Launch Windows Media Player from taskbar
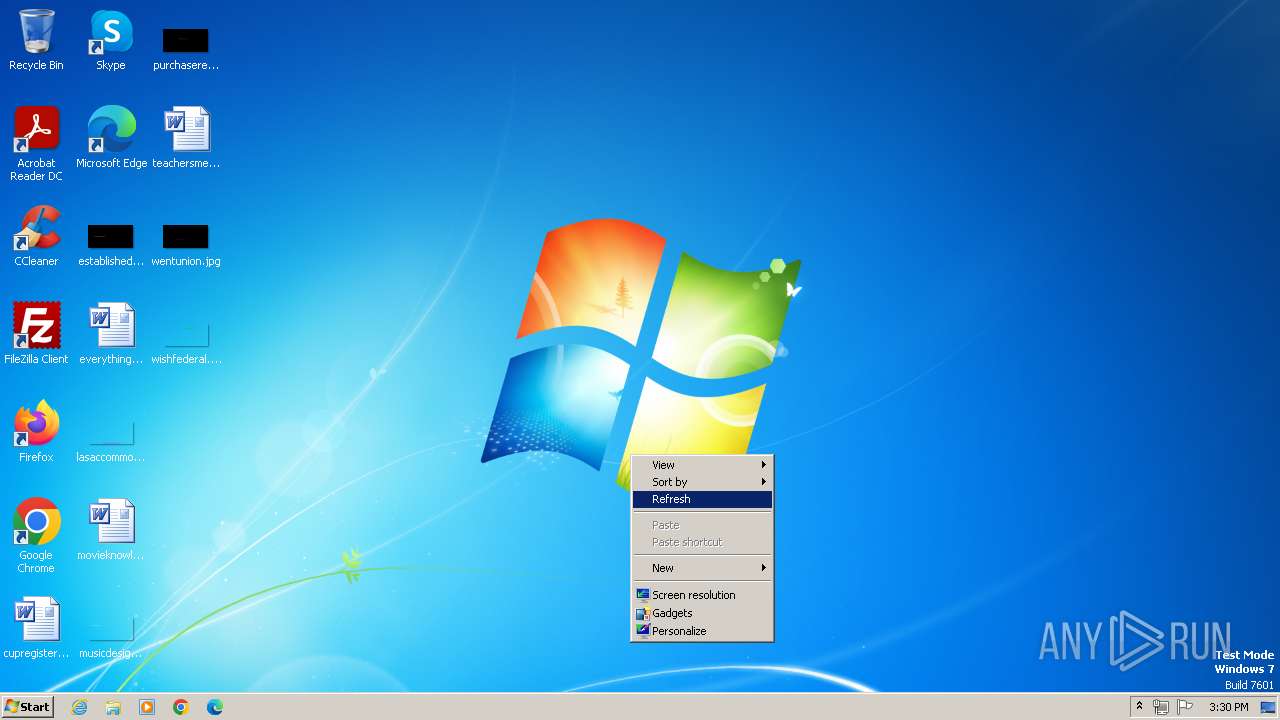The width and height of the screenshot is (1280, 720). 147,707
